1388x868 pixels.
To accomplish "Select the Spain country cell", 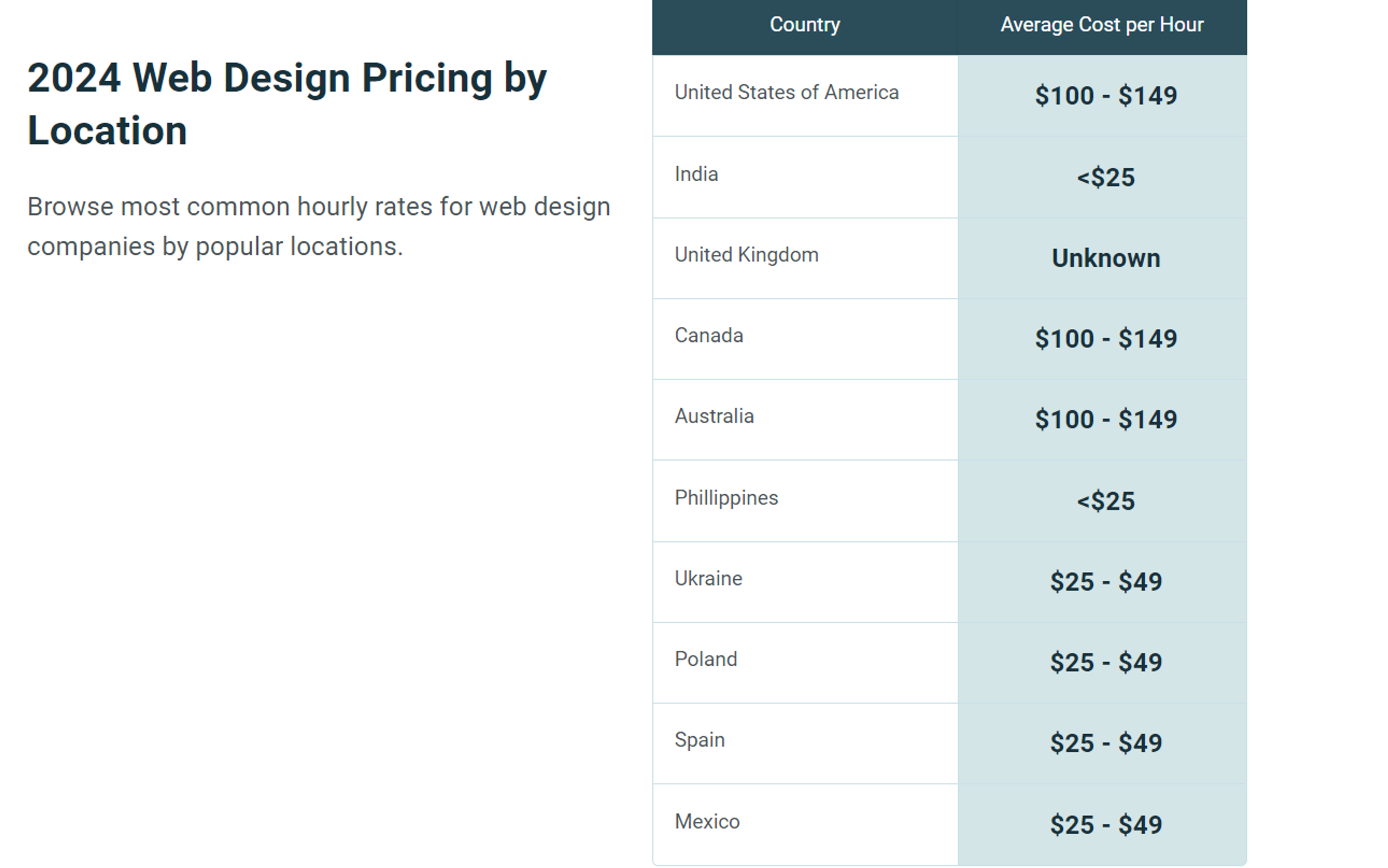I will 805,743.
